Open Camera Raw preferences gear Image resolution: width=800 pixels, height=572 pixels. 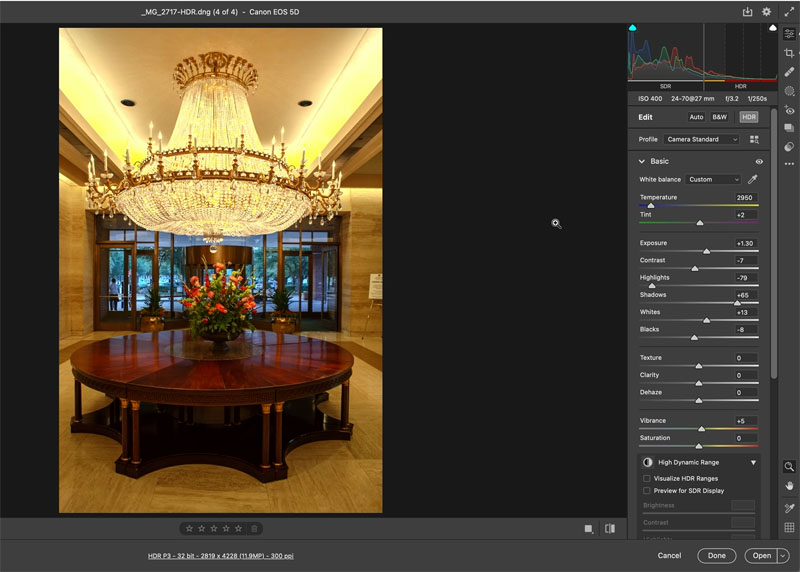tap(766, 11)
